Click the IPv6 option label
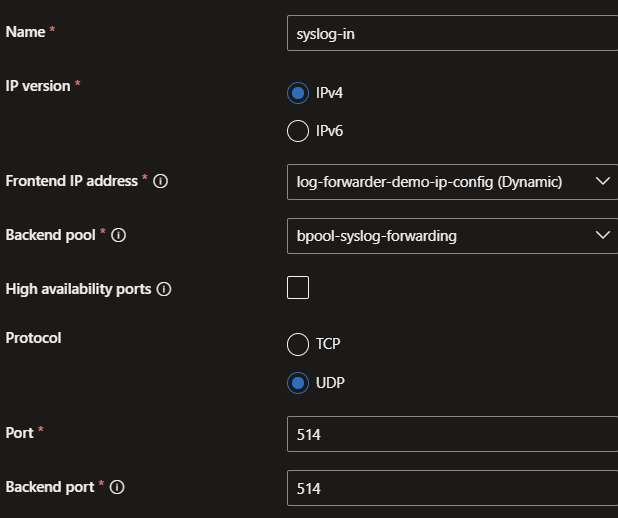Screen dimensions: 618x518 coord(330,131)
